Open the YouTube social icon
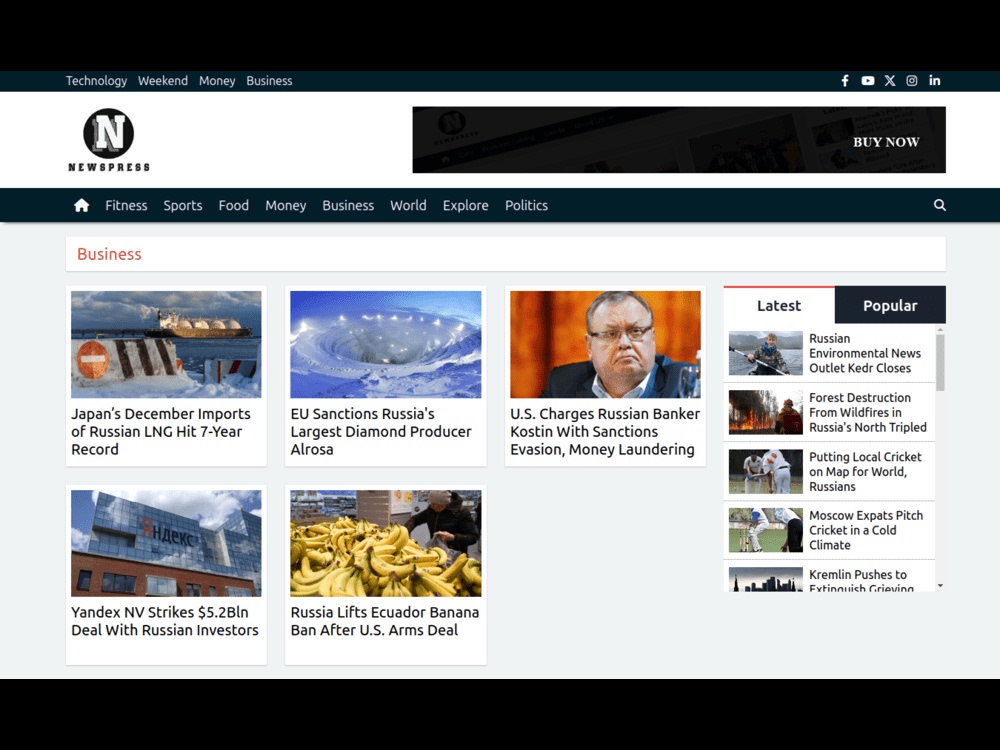1000x750 pixels. pyautogui.click(x=867, y=81)
